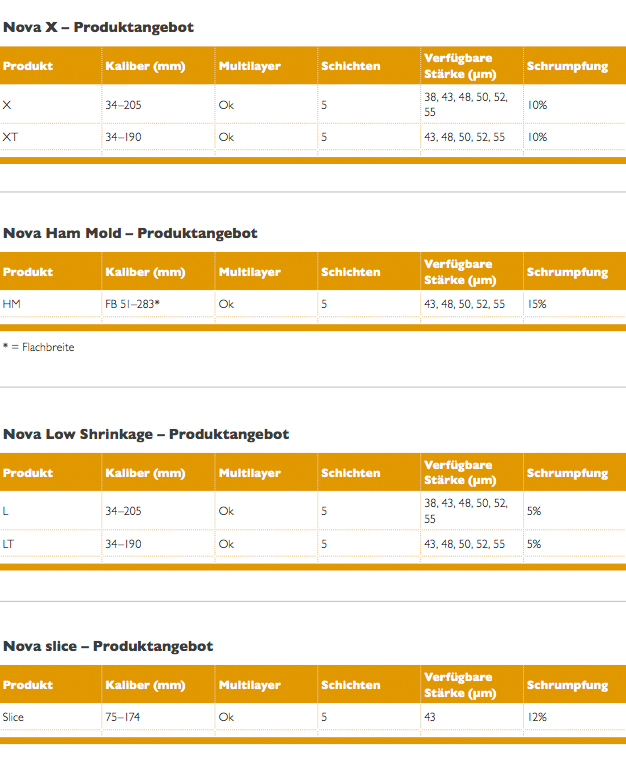
Task: Select the 'HM' product cell
Action: coord(11,304)
